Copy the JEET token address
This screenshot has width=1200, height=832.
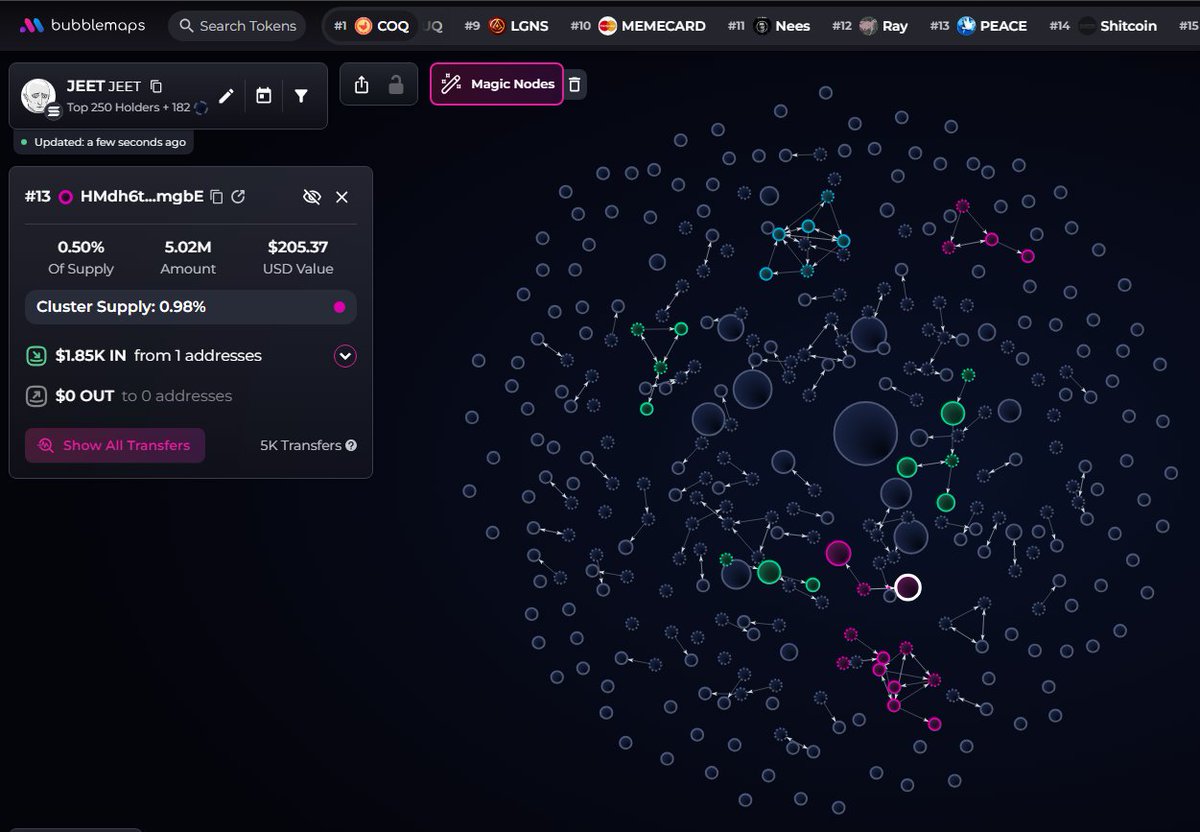point(156,87)
